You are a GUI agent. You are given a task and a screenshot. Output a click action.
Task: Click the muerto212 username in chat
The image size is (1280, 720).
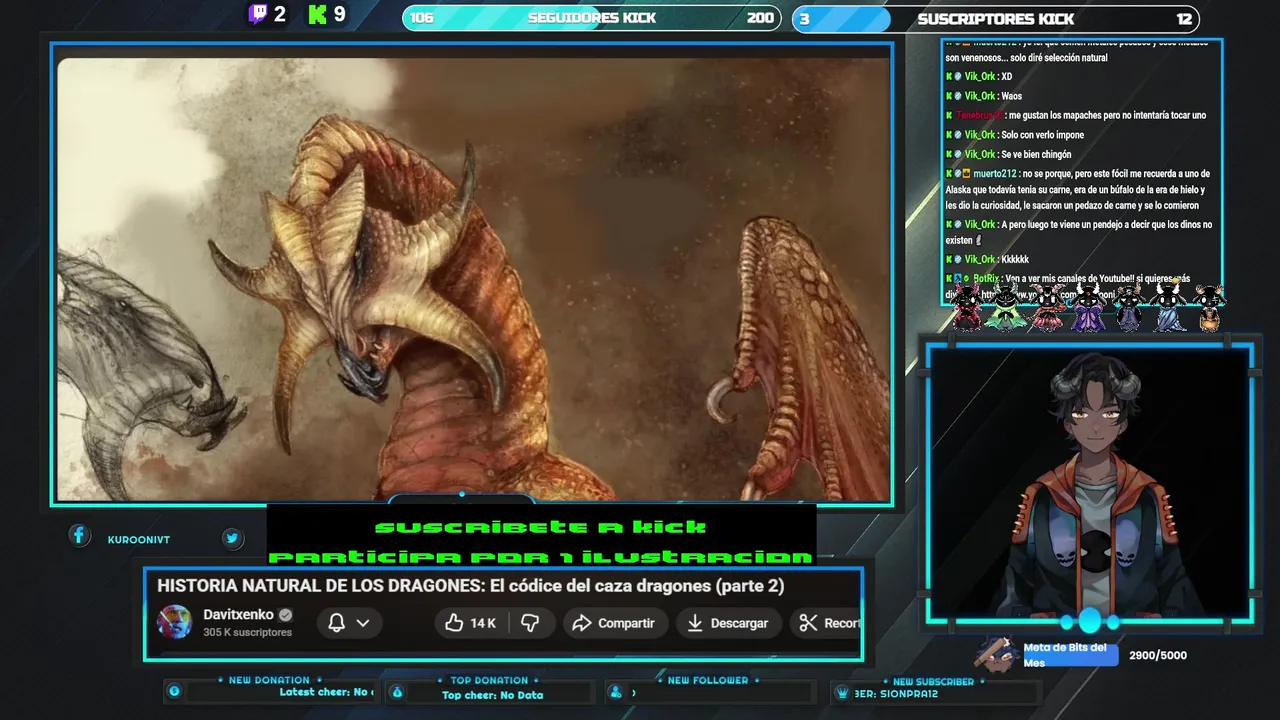pyautogui.click(x=994, y=174)
